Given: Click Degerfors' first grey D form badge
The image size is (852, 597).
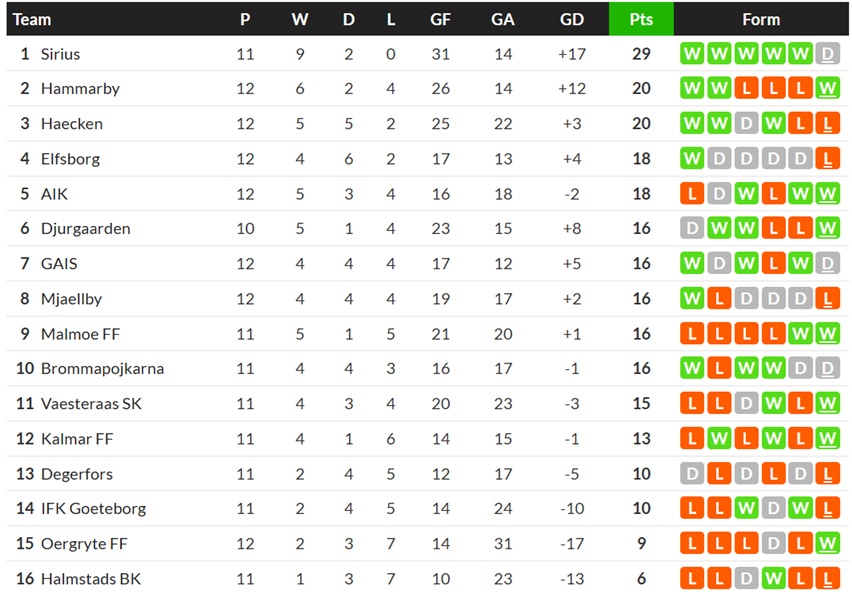Looking at the screenshot, I should (x=692, y=474).
